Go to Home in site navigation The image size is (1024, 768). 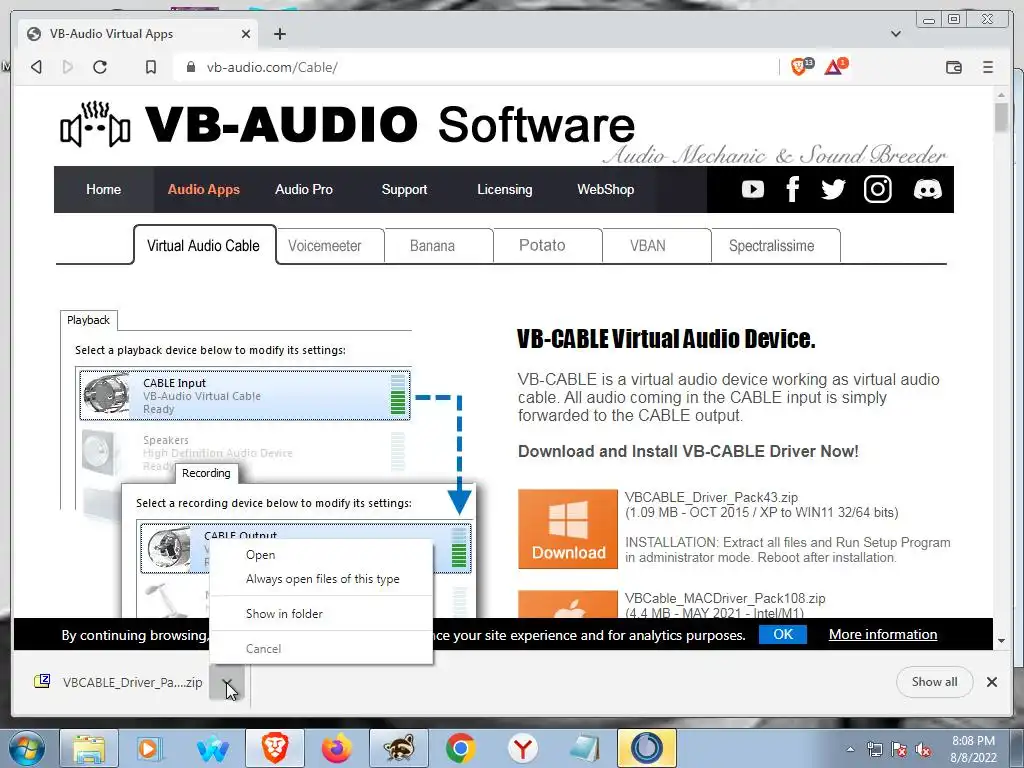point(103,189)
